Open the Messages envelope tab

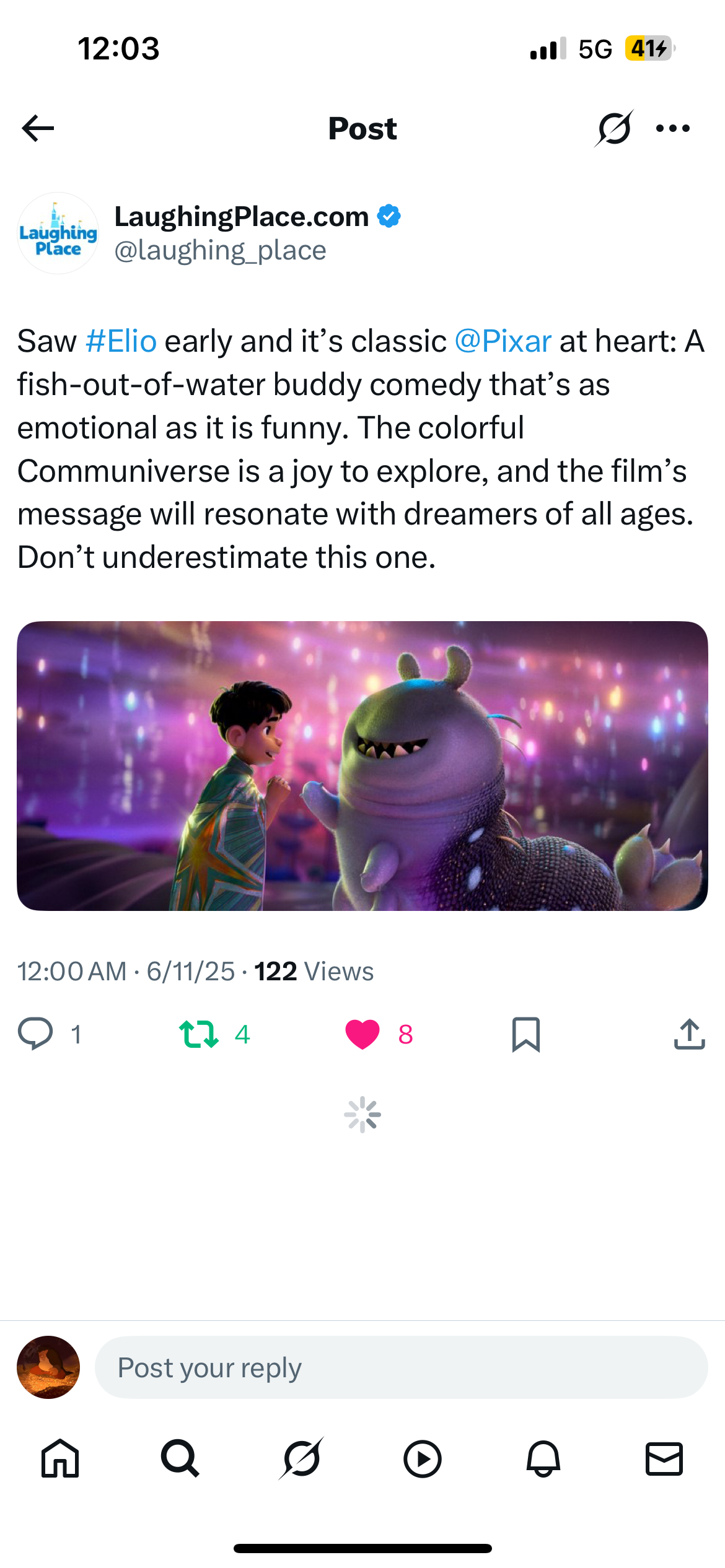point(664,1459)
